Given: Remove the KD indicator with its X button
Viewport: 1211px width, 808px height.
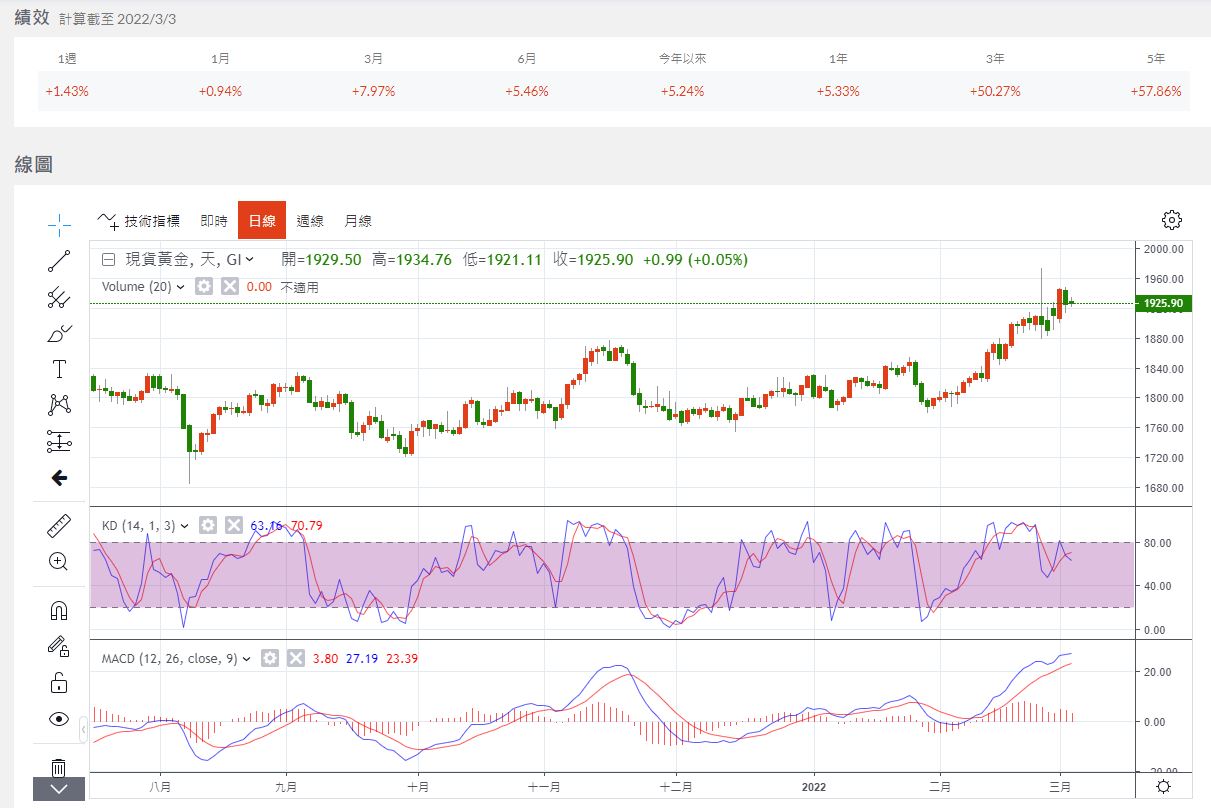Looking at the screenshot, I should pos(234,525).
